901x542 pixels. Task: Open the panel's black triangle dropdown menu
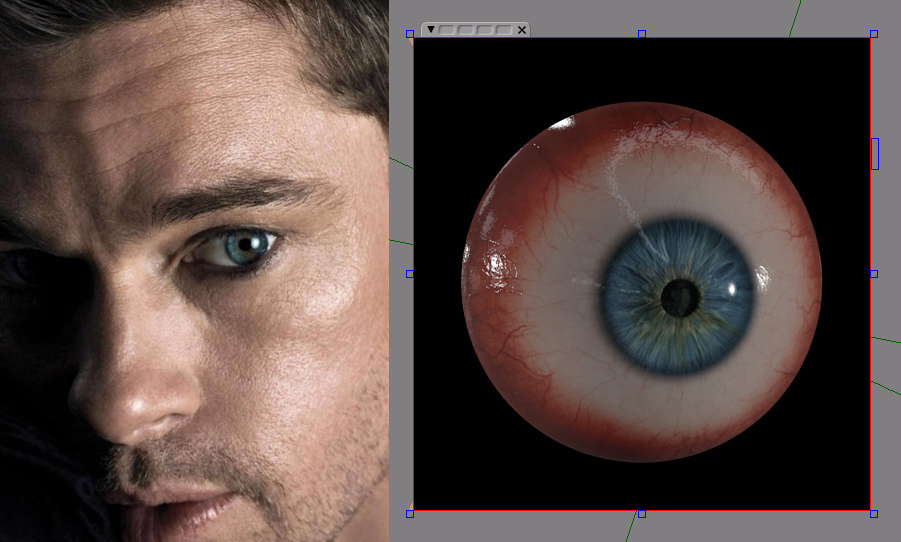(x=430, y=29)
